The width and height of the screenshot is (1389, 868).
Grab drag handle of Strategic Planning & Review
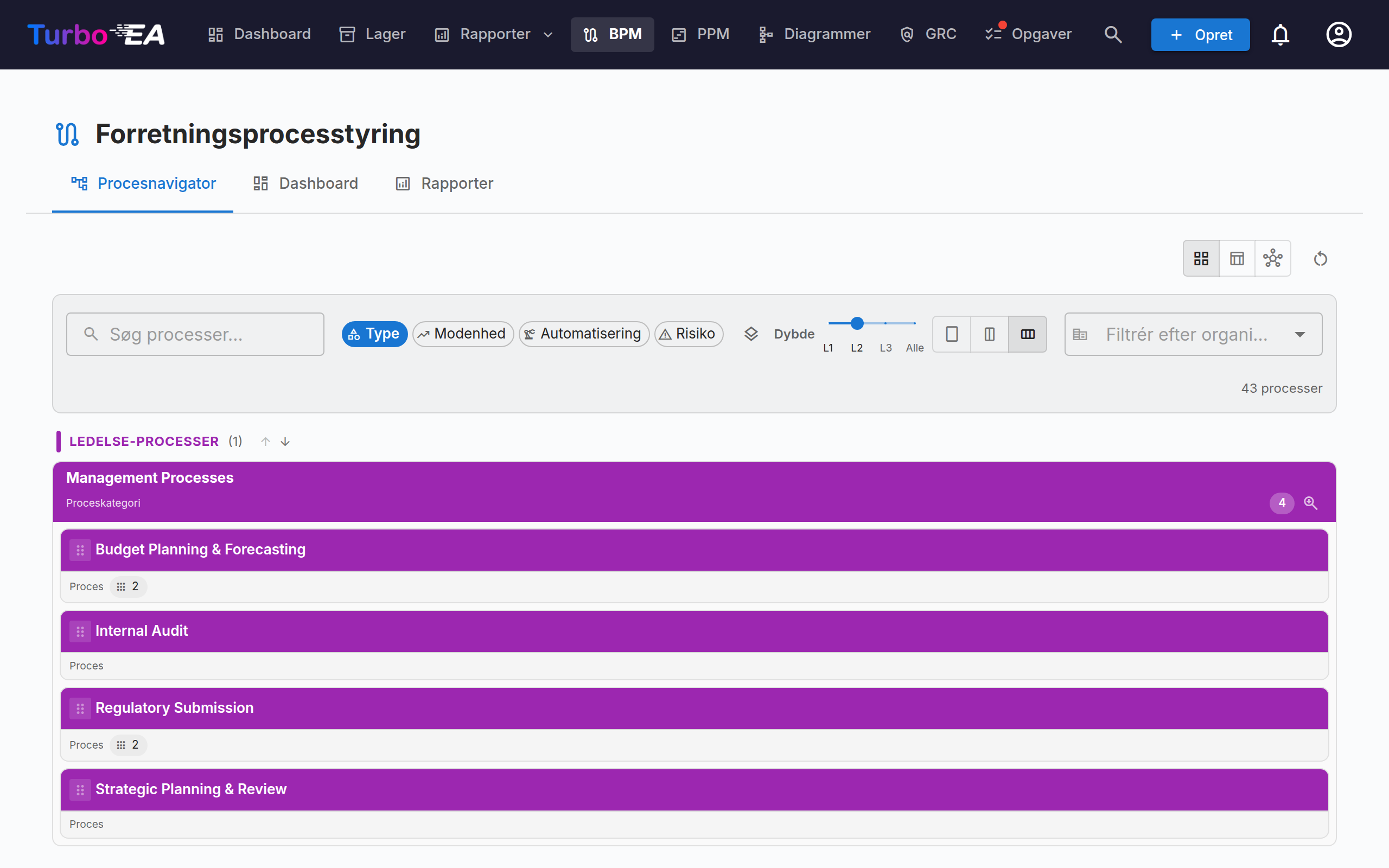tap(80, 790)
